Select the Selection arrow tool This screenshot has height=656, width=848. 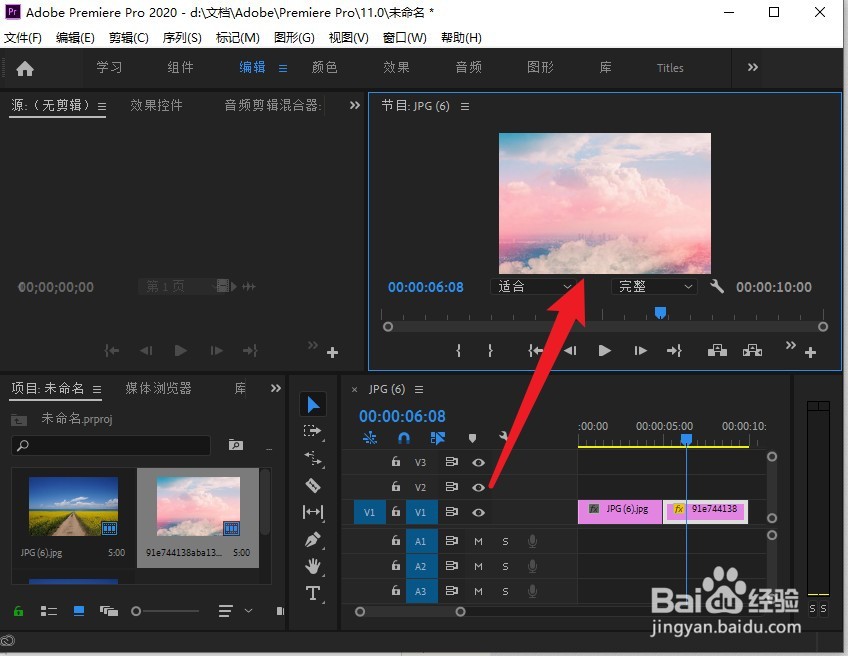313,405
